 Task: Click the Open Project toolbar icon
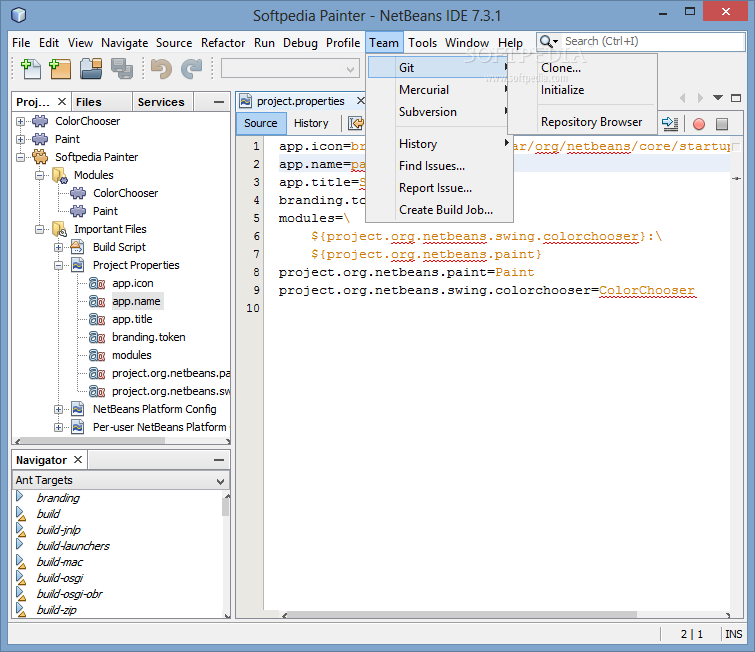click(x=91, y=68)
